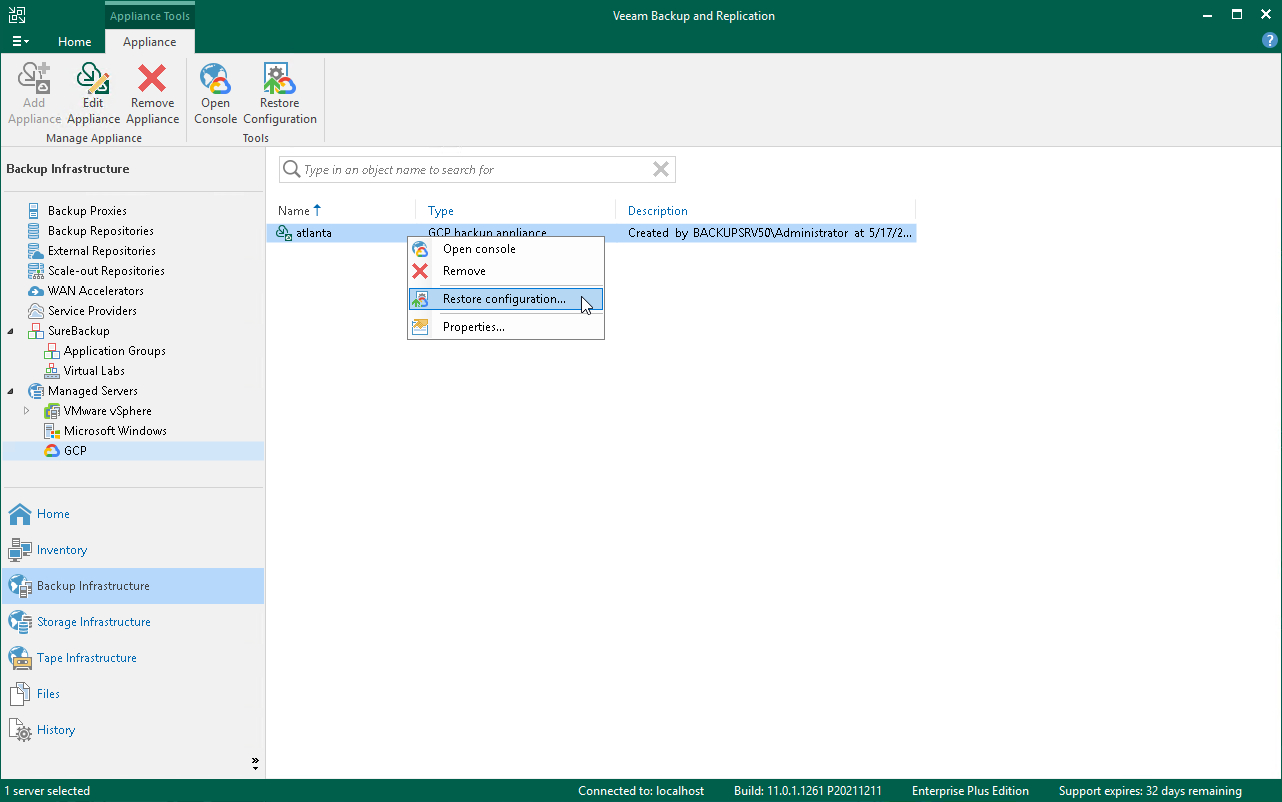
Task: Click the atlanta appliance row icon
Action: (x=284, y=233)
